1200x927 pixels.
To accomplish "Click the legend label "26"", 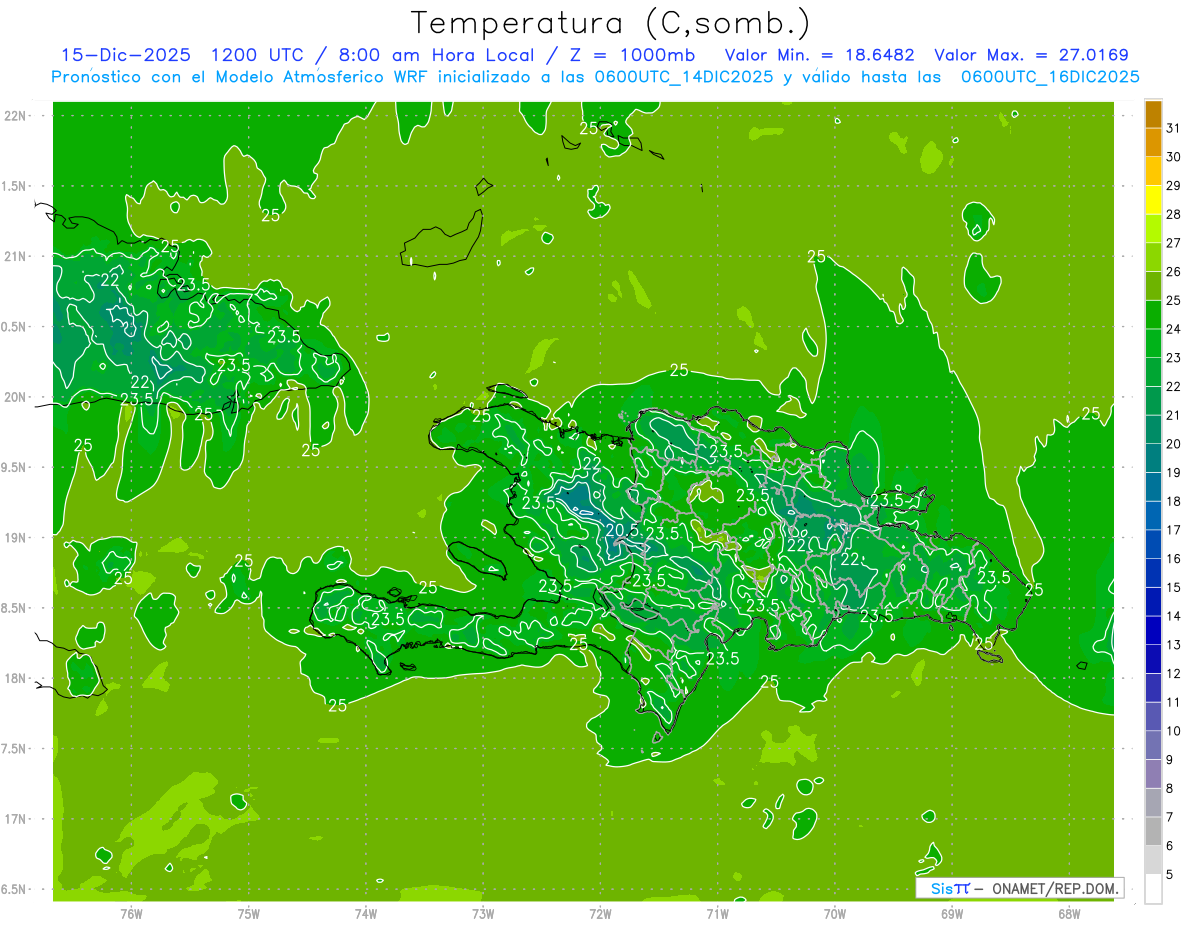I will (x=1173, y=272).
